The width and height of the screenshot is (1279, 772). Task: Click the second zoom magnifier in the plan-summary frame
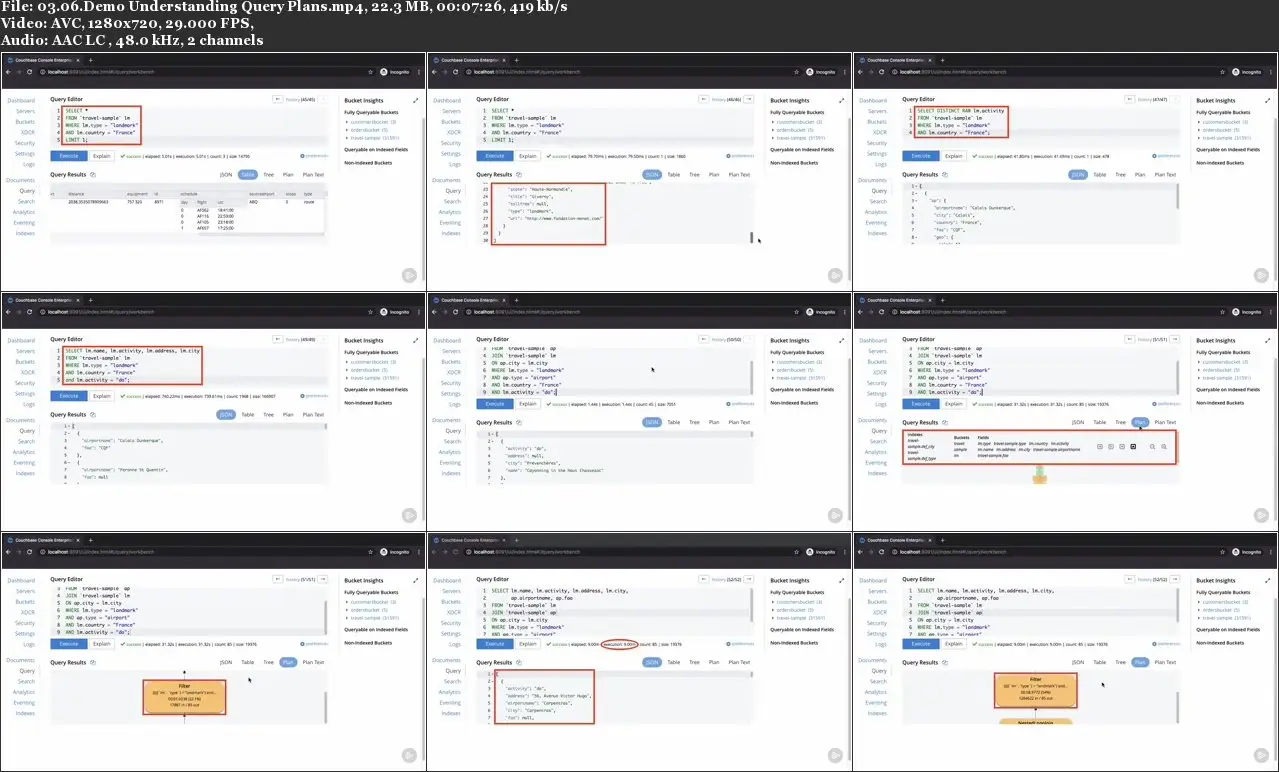coord(1165,446)
